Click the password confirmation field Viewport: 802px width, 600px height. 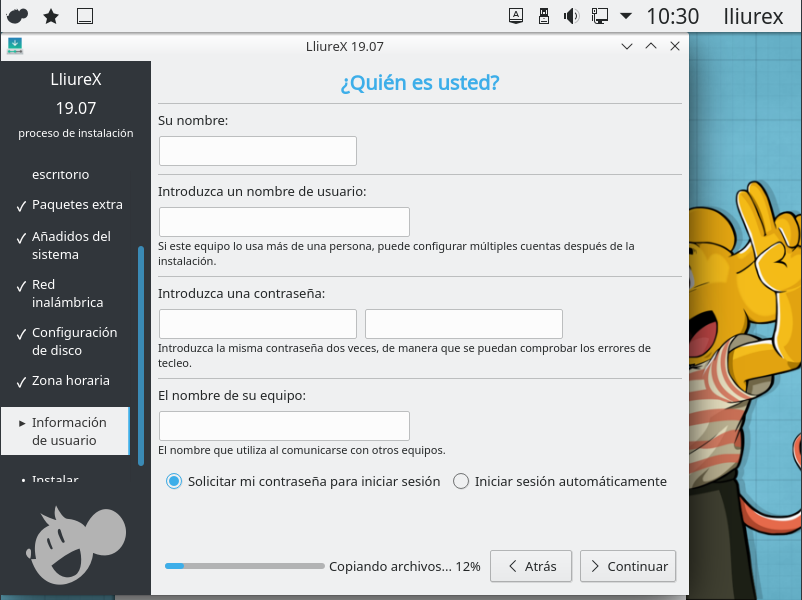pos(464,324)
